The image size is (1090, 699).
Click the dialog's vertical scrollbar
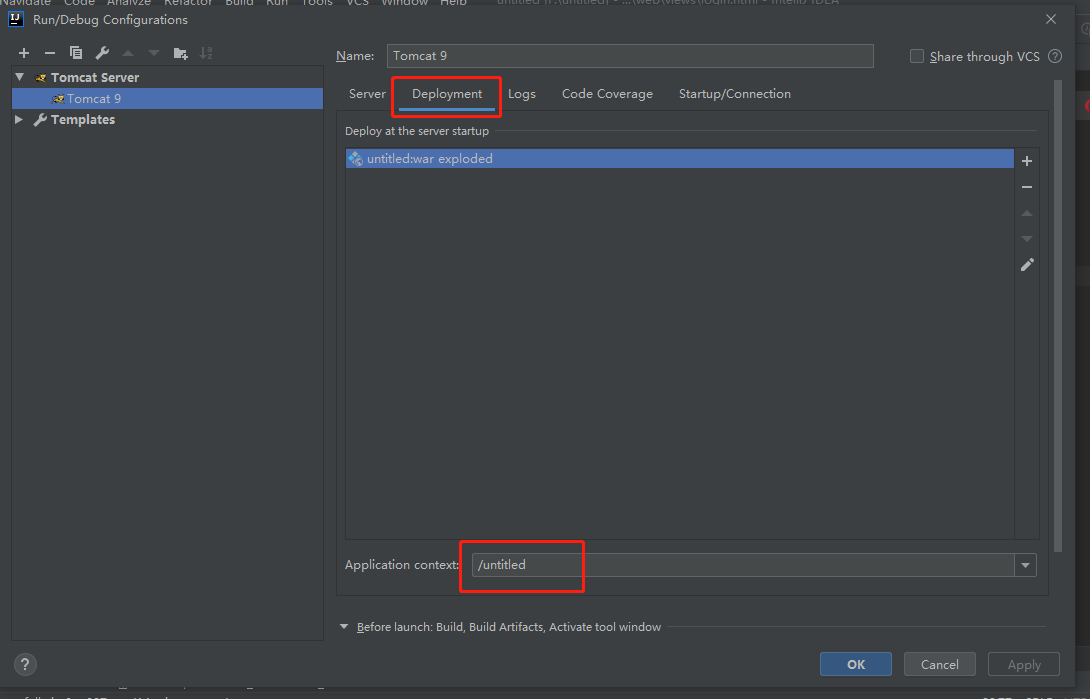click(x=1058, y=316)
